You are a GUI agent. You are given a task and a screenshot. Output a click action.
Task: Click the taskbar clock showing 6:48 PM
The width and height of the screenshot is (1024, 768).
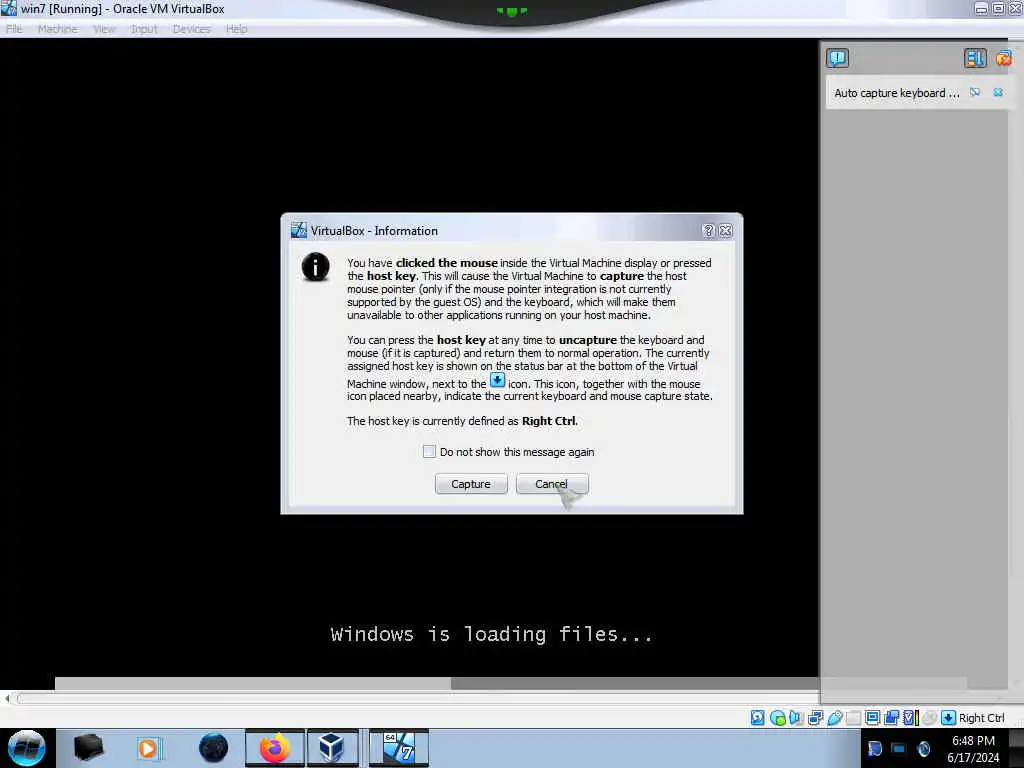(973, 749)
